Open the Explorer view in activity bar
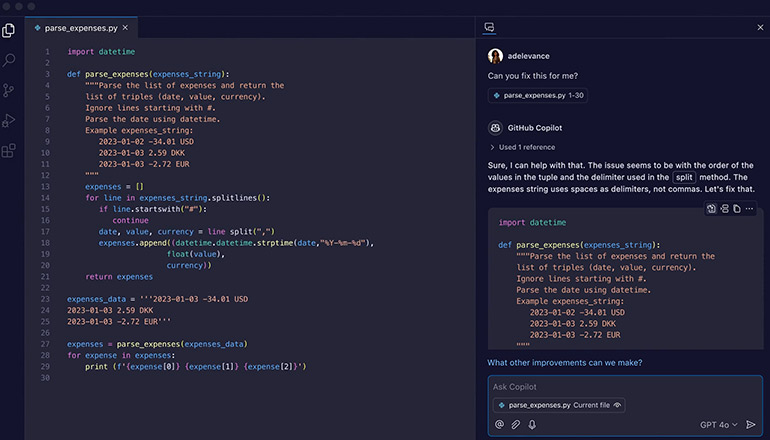 [10, 30]
